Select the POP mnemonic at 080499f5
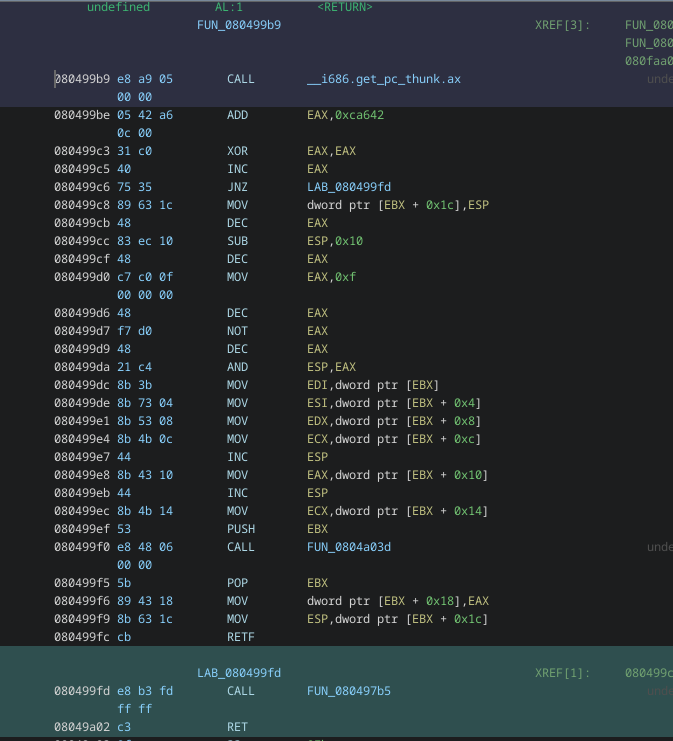 click(237, 583)
